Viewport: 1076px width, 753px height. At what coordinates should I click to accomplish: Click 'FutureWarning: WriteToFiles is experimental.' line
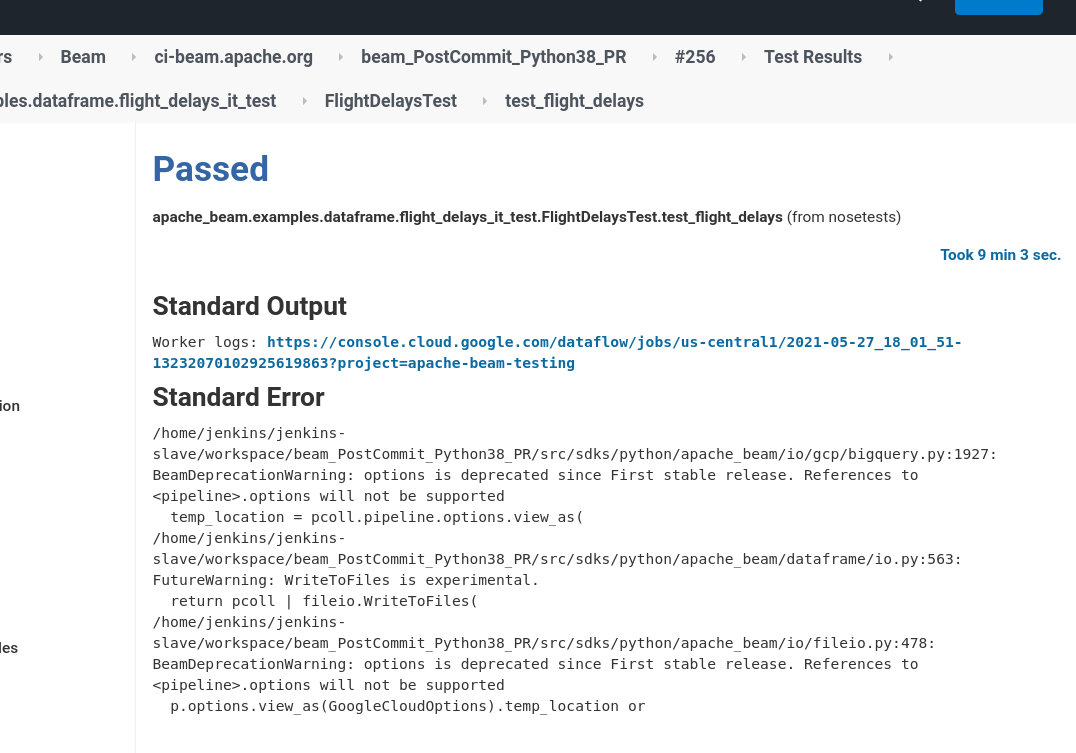coord(346,580)
